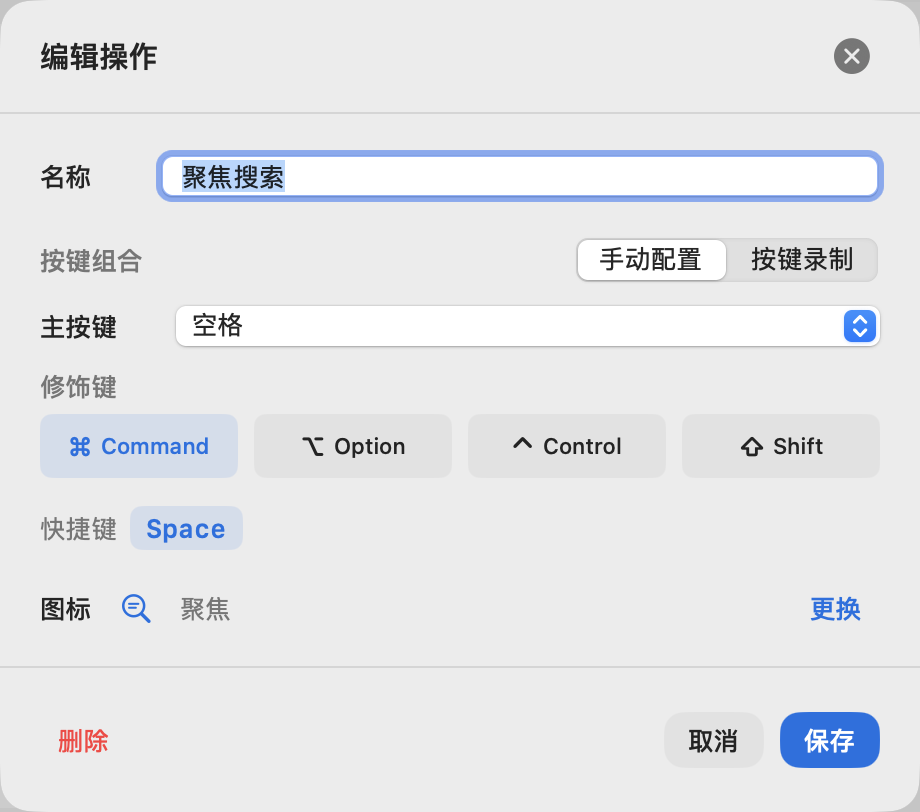Click the 按键组合 section label

point(91,260)
